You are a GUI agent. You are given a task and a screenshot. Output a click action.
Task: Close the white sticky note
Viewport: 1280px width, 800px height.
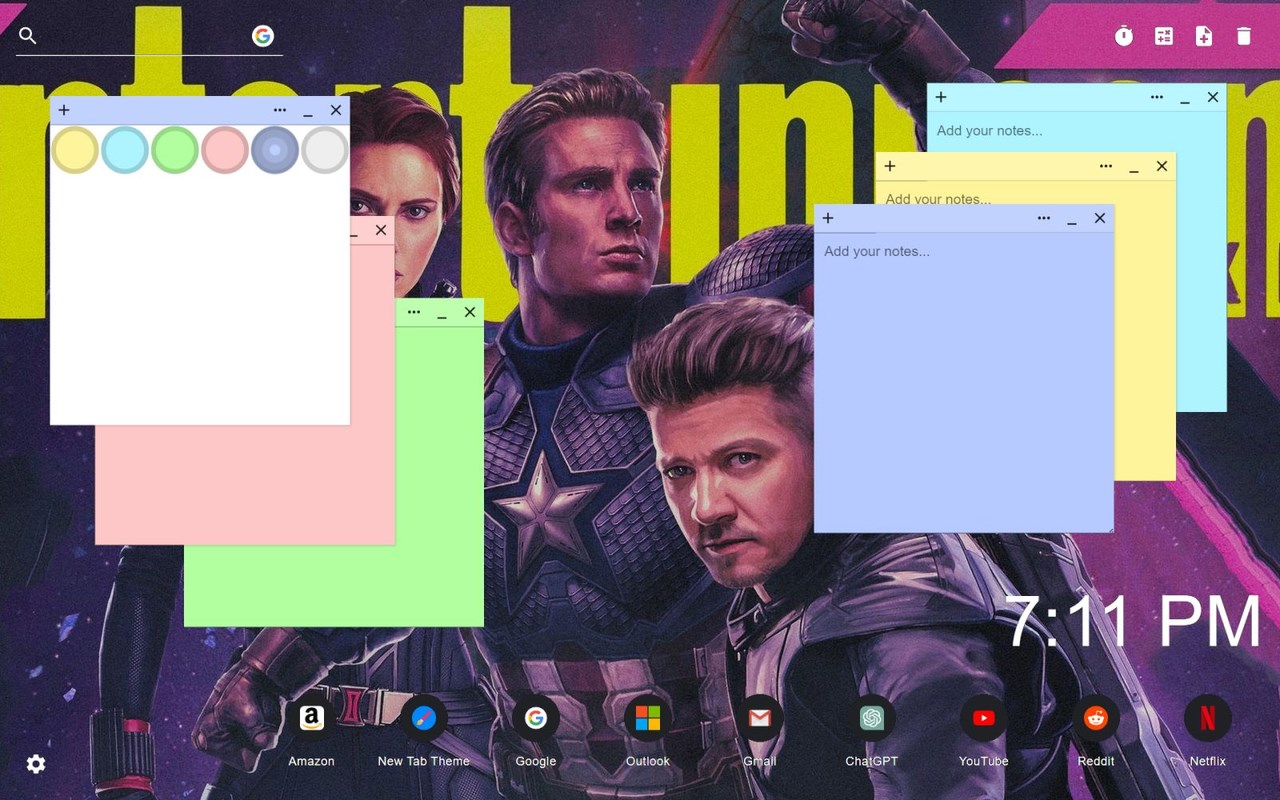pyautogui.click(x=336, y=110)
